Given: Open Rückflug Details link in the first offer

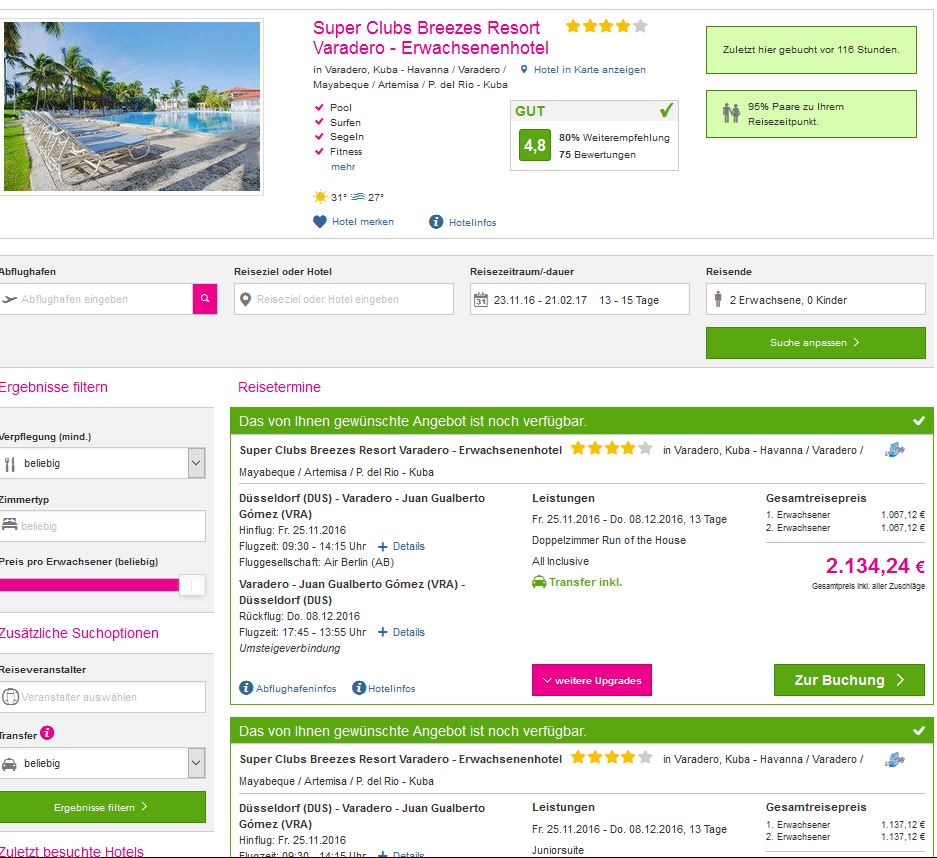Looking at the screenshot, I should (409, 632).
